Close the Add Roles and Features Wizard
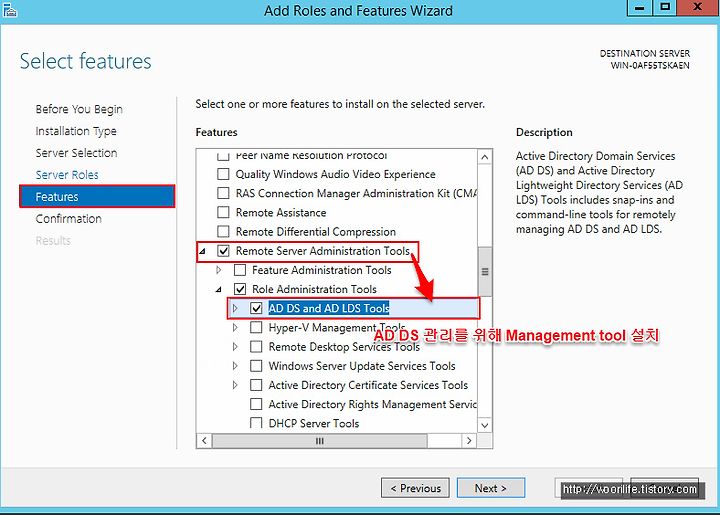Viewport: 720px width, 515px height. [698, 8]
